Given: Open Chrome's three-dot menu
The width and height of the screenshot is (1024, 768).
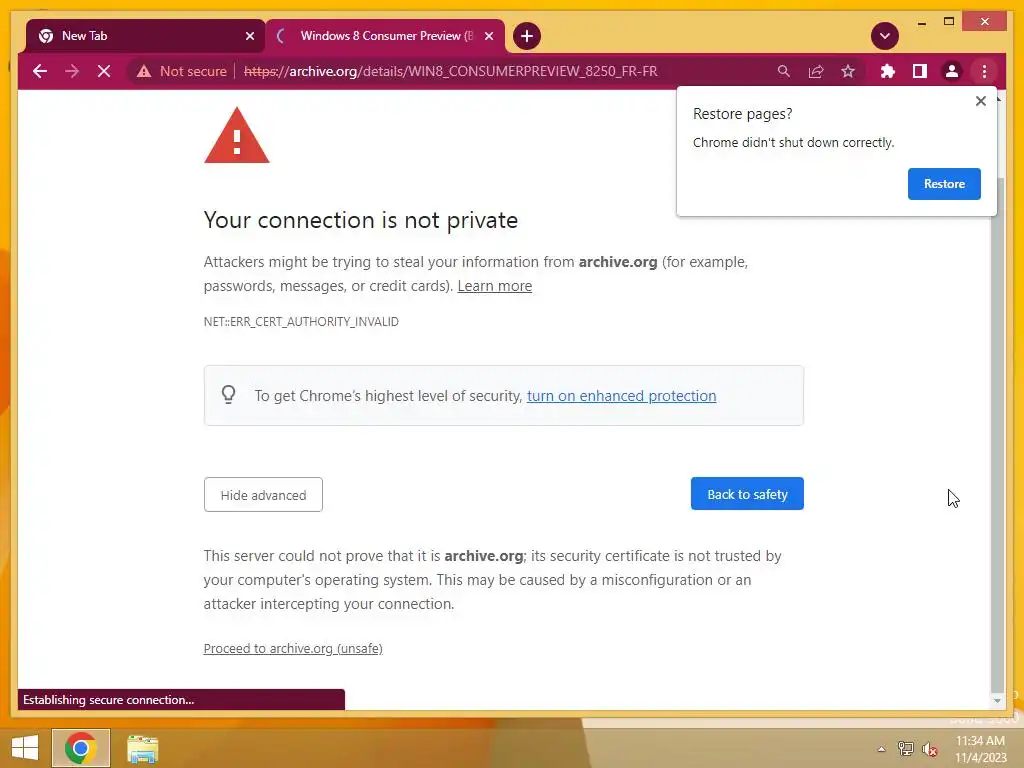Looking at the screenshot, I should pos(984,71).
